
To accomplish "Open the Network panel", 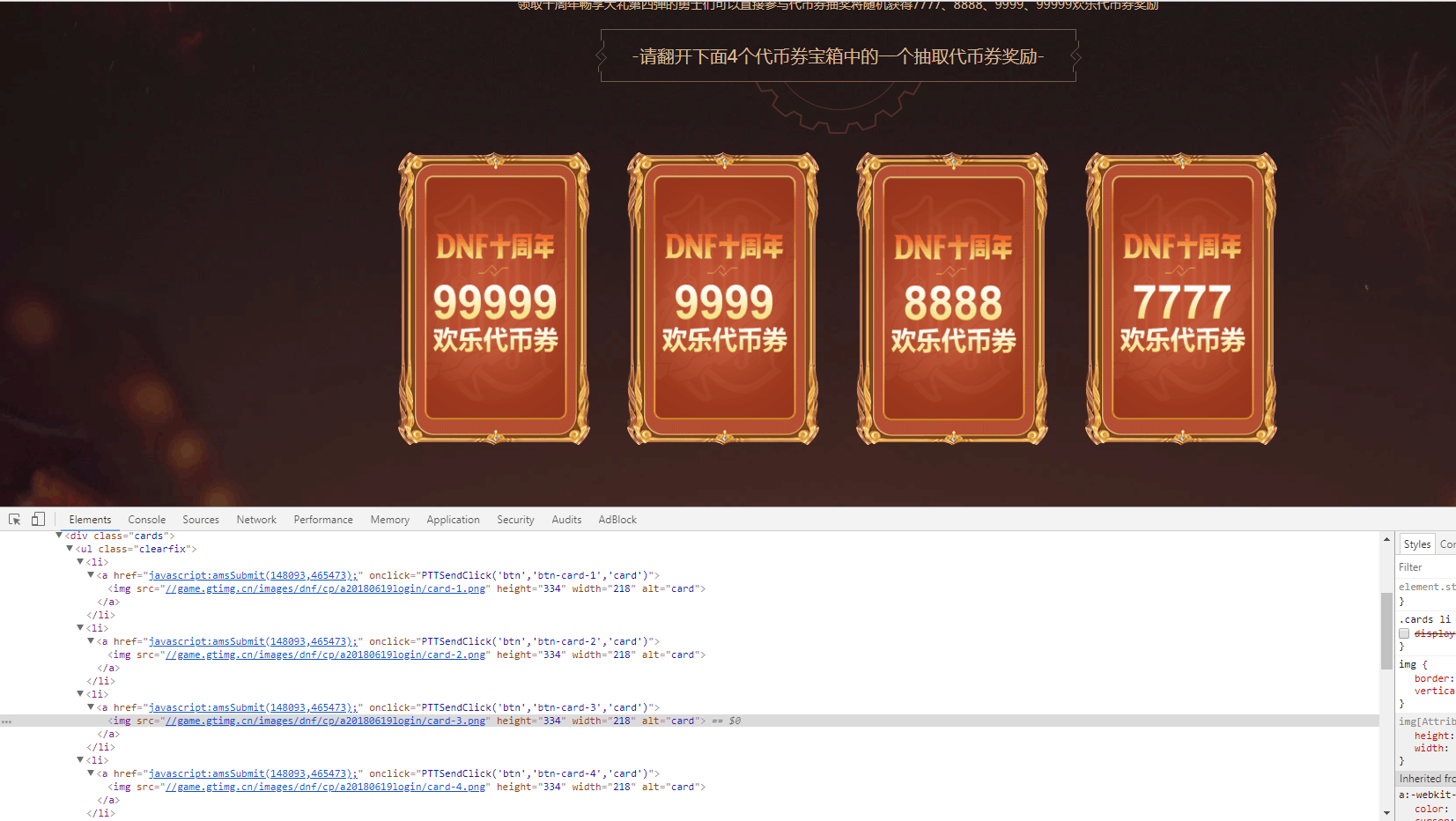I will (256, 519).
